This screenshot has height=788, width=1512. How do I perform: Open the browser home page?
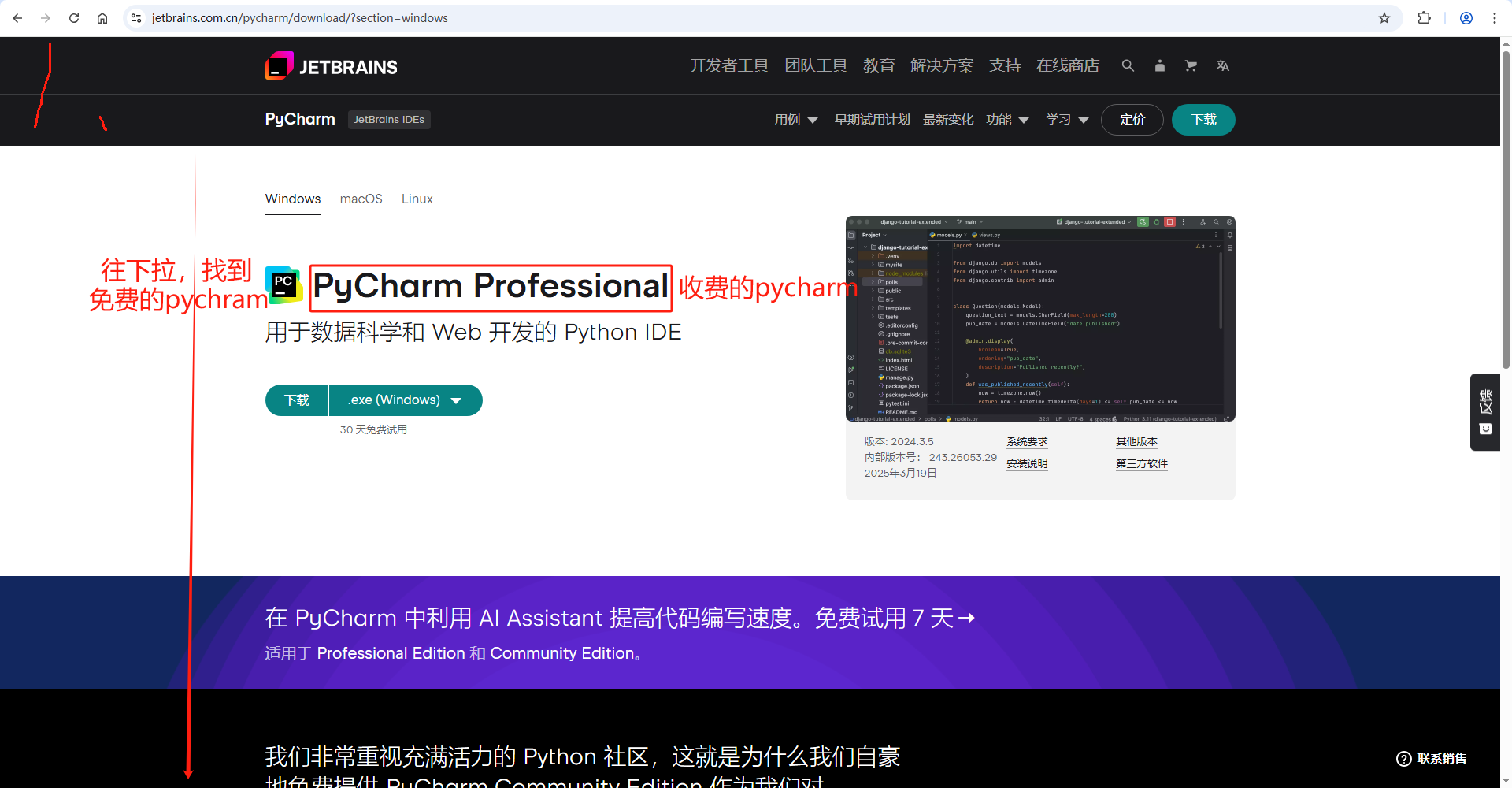(x=102, y=18)
